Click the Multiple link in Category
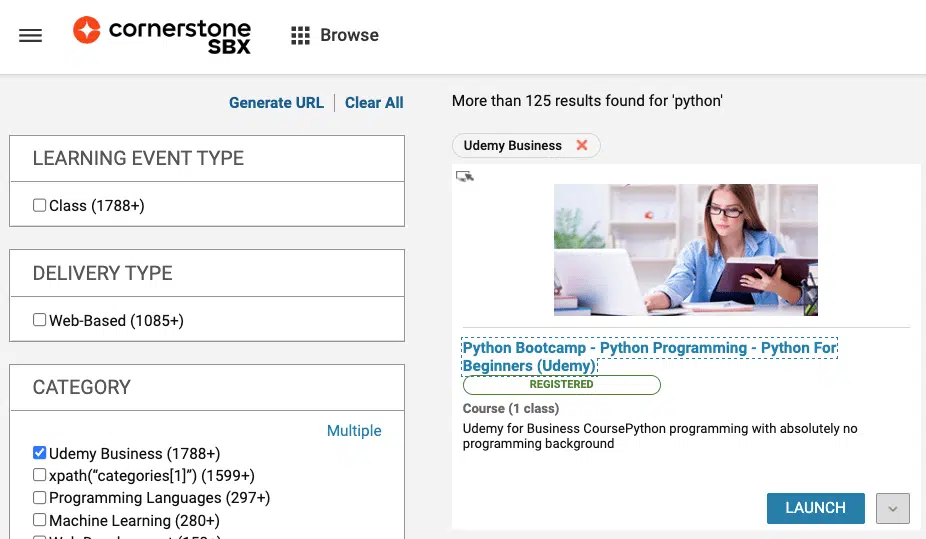This screenshot has height=539, width=926. pyautogui.click(x=354, y=430)
